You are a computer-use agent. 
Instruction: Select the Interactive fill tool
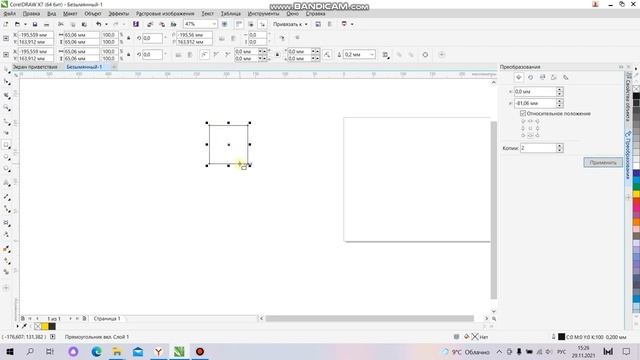point(7,260)
